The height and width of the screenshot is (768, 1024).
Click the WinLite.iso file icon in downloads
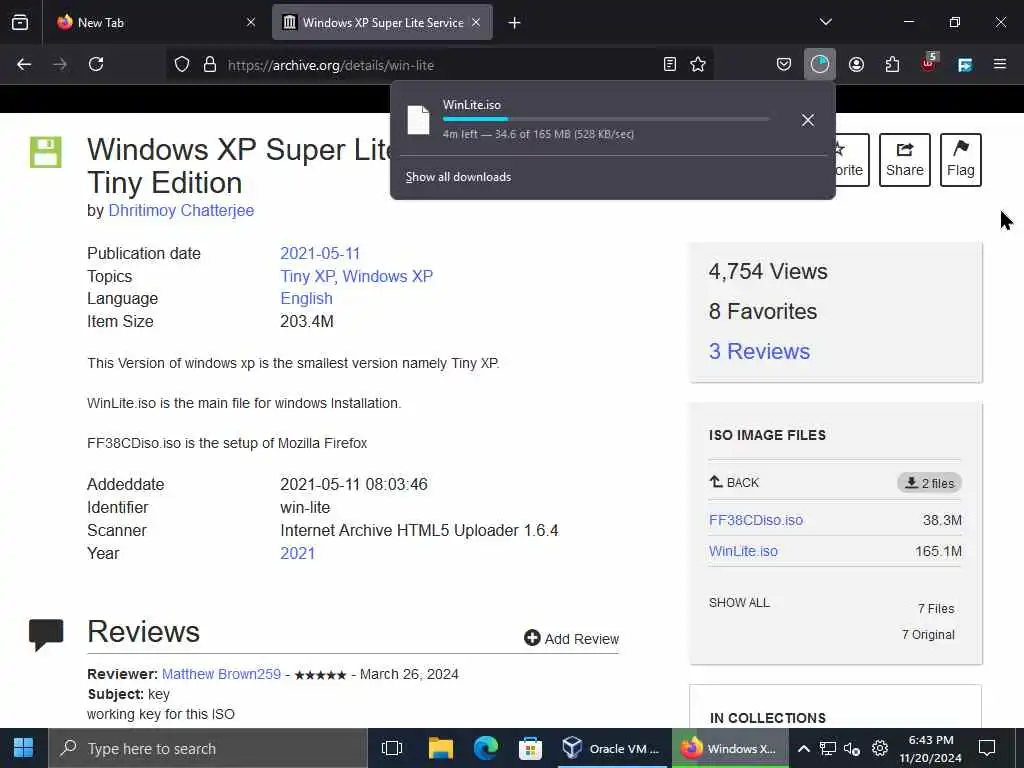[418, 120]
